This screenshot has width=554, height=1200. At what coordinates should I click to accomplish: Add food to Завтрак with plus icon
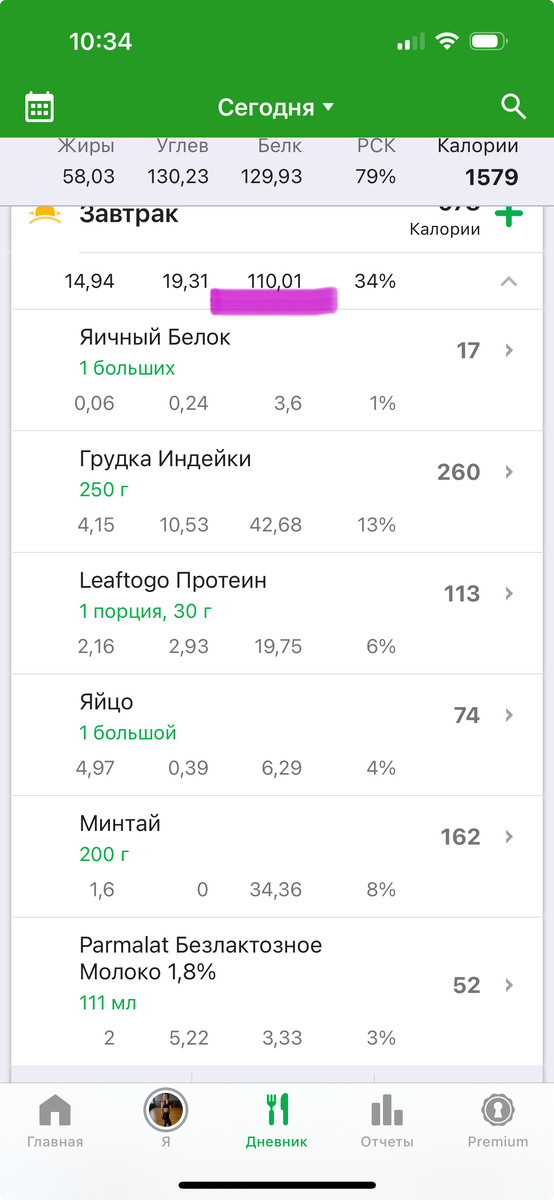click(509, 215)
